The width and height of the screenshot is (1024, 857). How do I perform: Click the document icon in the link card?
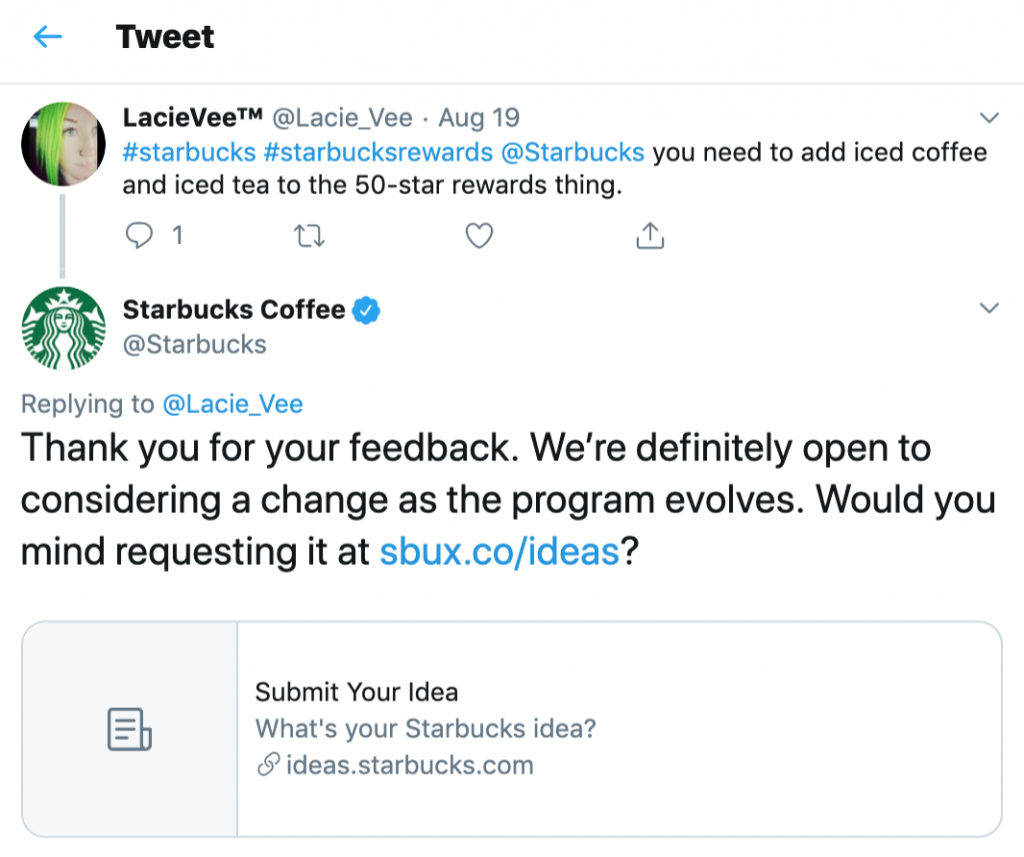coord(128,730)
